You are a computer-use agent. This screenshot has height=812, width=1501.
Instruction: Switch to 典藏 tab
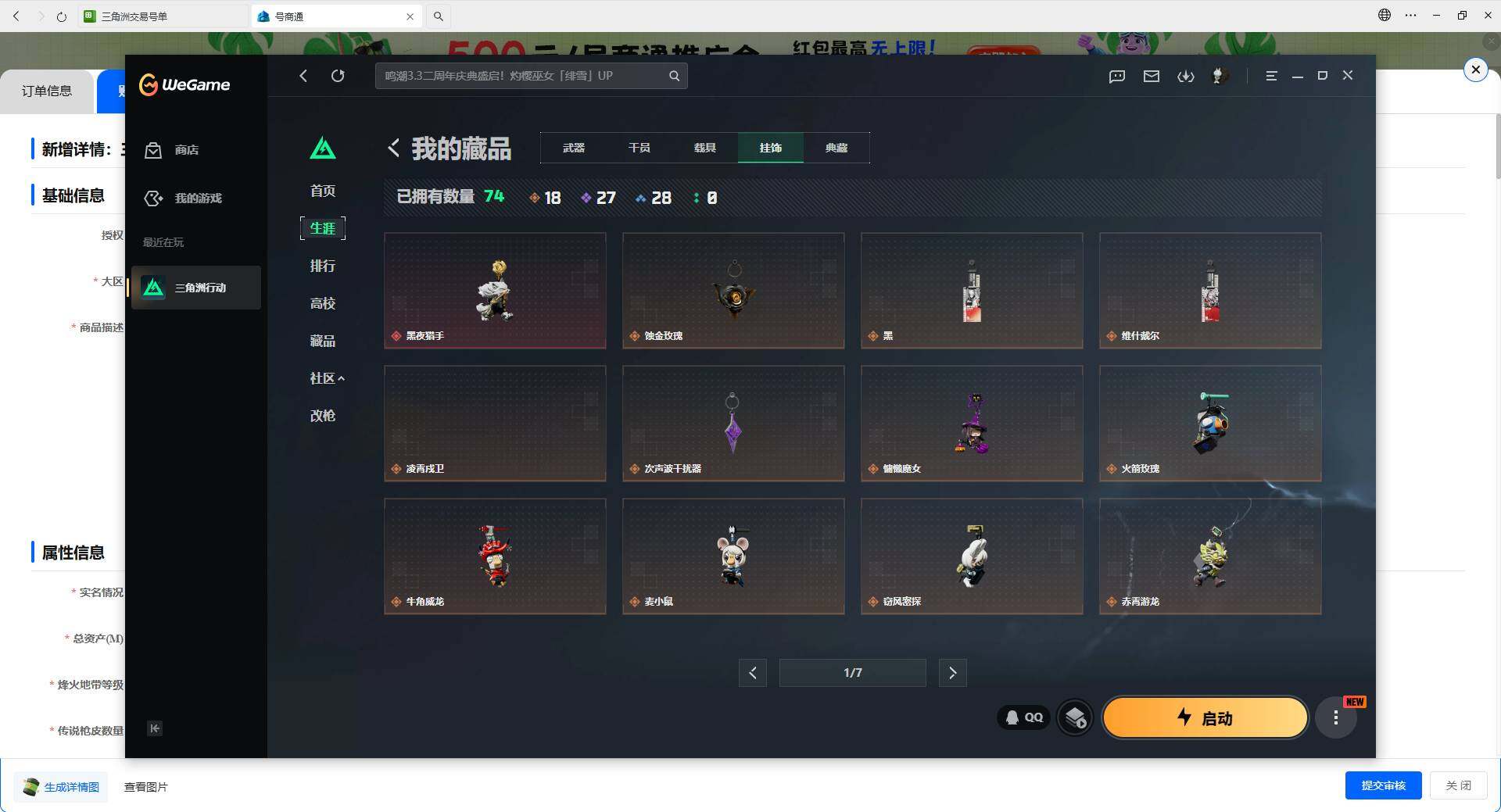(836, 148)
